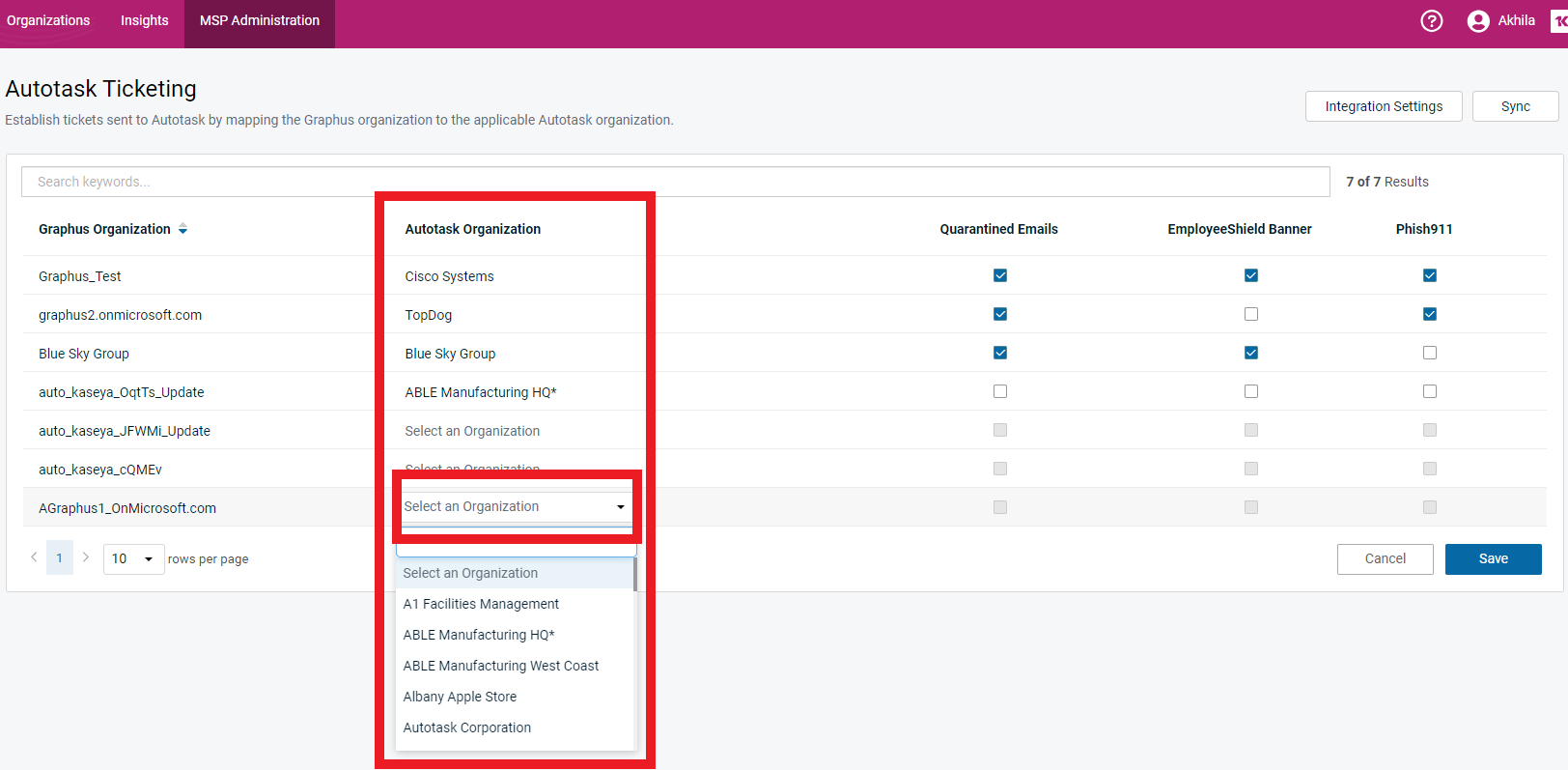1568x770 pixels.
Task: Click the Akhila user name
Action: 1516,20
